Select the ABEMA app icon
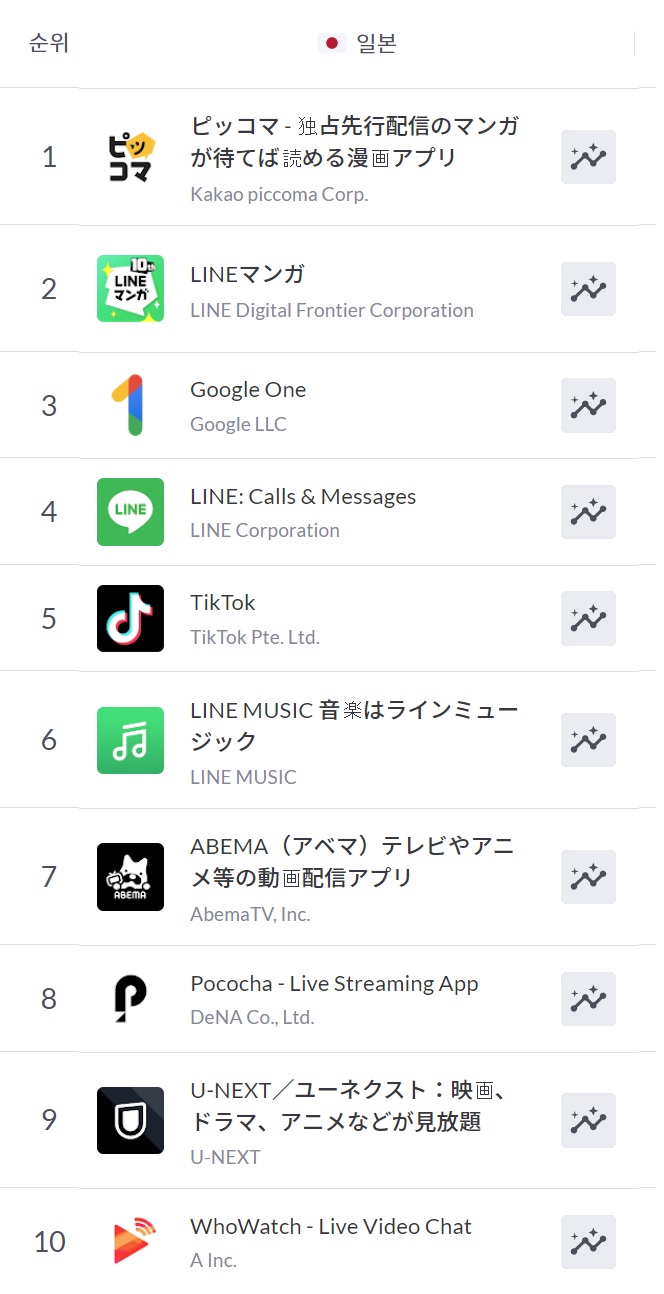 coord(130,877)
